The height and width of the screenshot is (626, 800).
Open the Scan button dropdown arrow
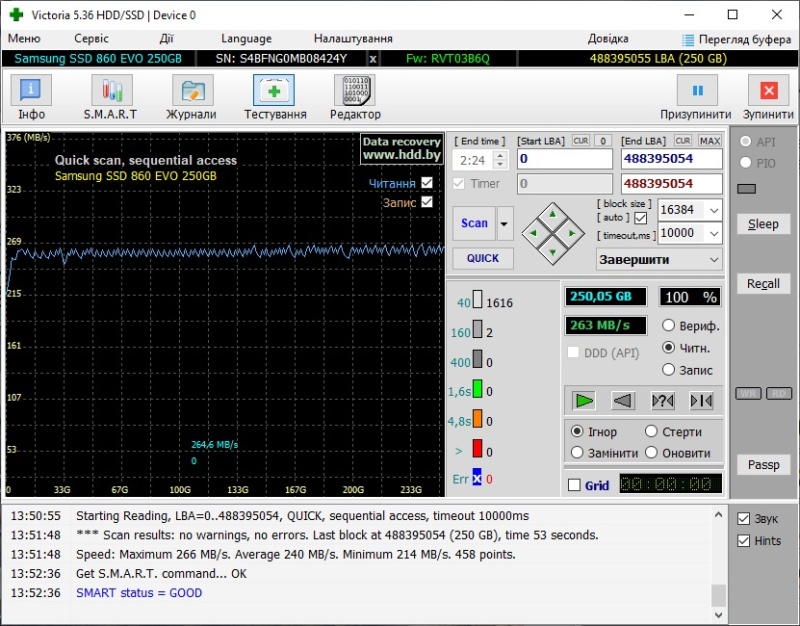[x=504, y=223]
